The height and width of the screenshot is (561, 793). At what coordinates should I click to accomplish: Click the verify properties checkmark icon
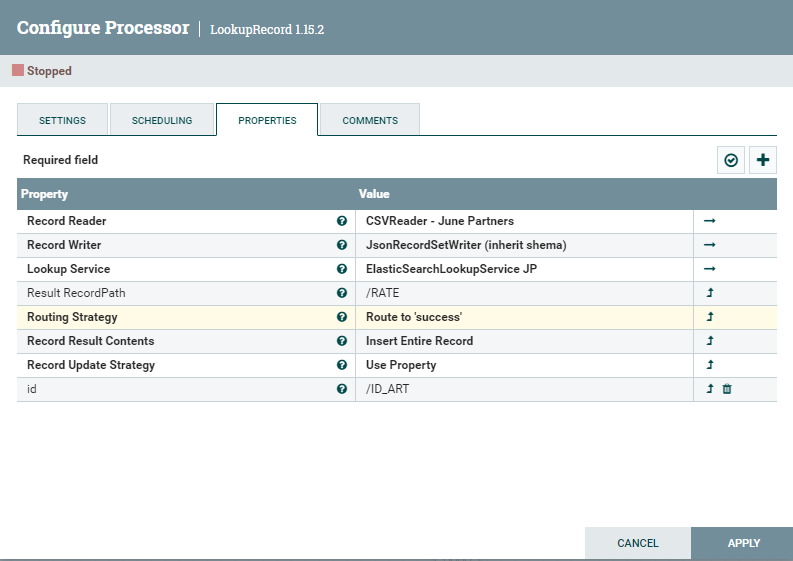[x=731, y=160]
